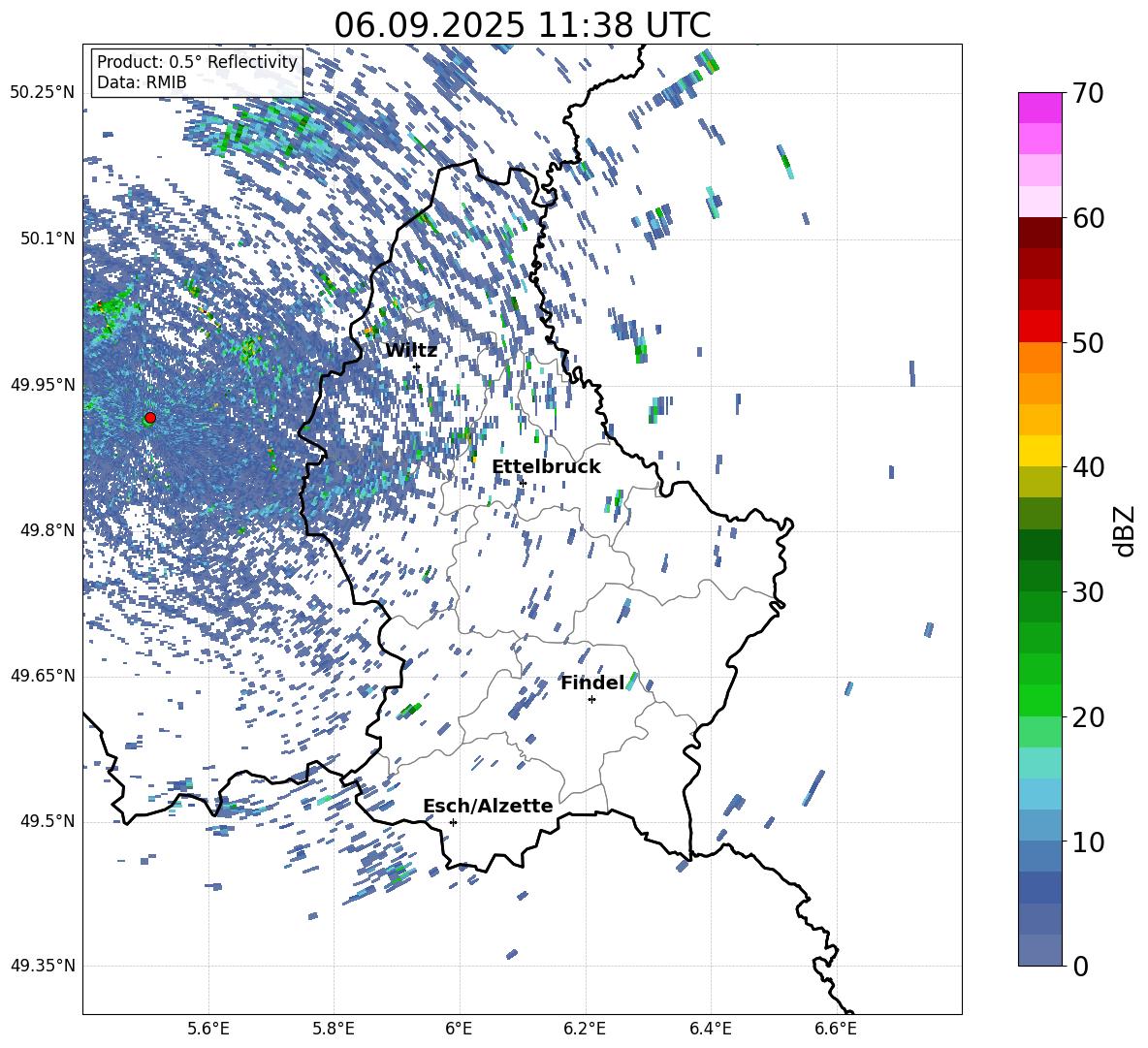Screen dimensions: 1148x1048
Task: Click the colorbar tick label 50
Action: pyautogui.click(x=1088, y=342)
